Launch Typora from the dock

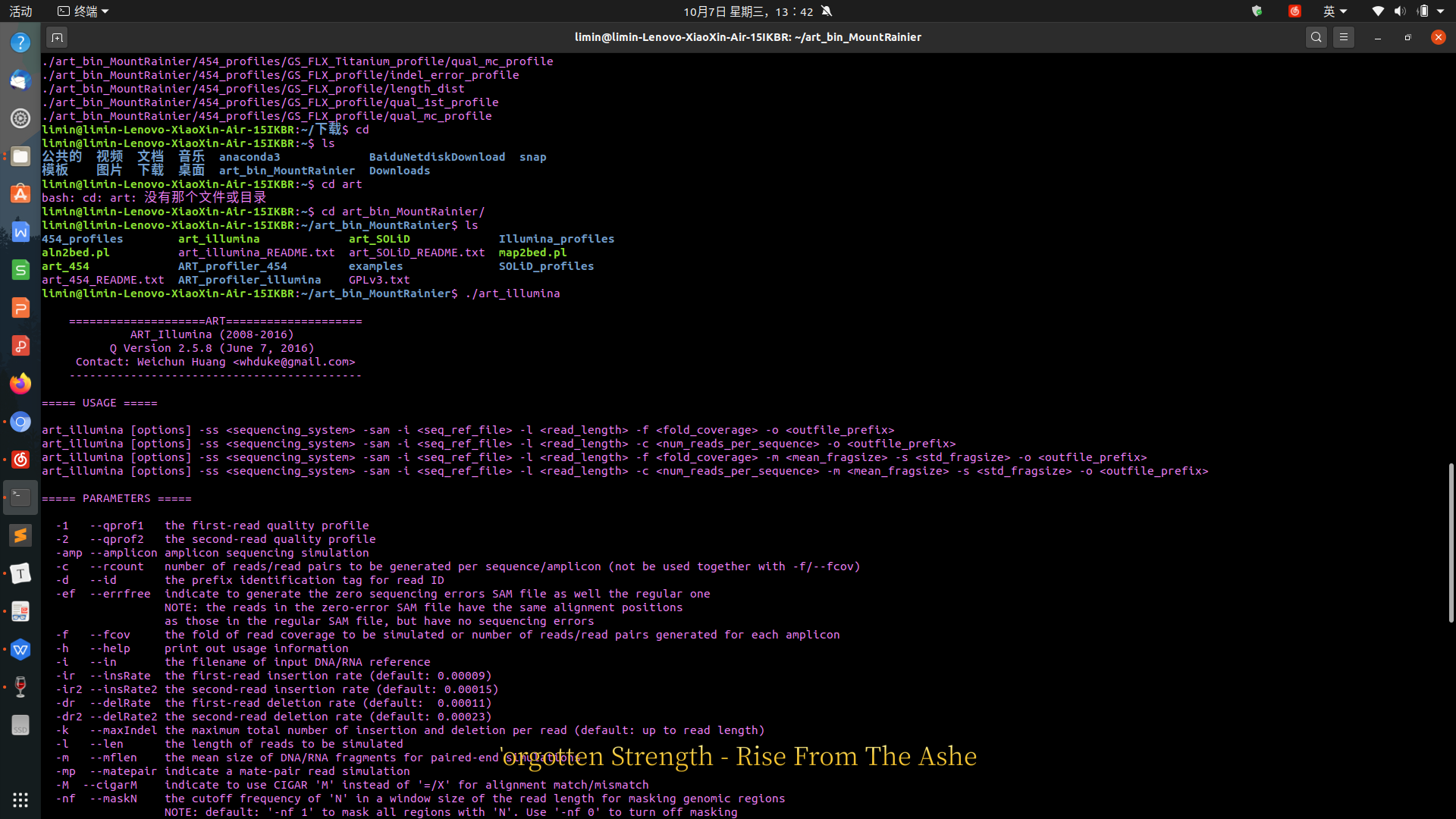click(x=20, y=573)
